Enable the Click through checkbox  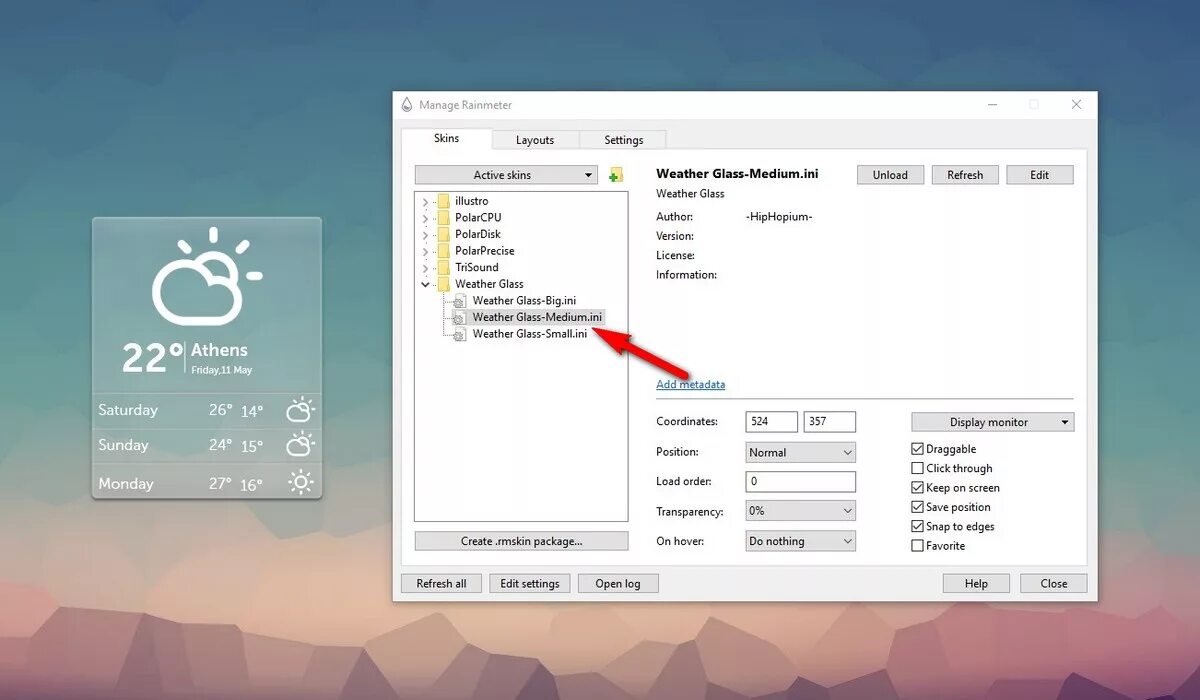pyautogui.click(x=918, y=468)
